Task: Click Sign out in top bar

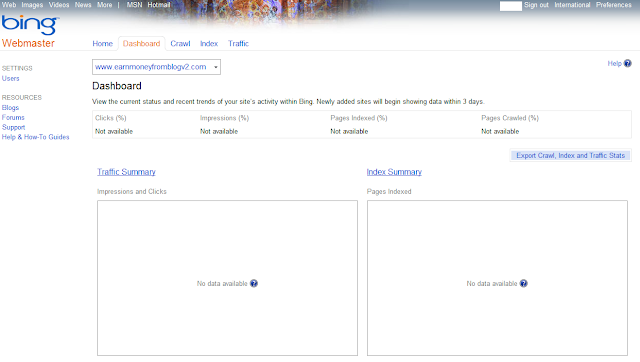Action: (x=536, y=5)
